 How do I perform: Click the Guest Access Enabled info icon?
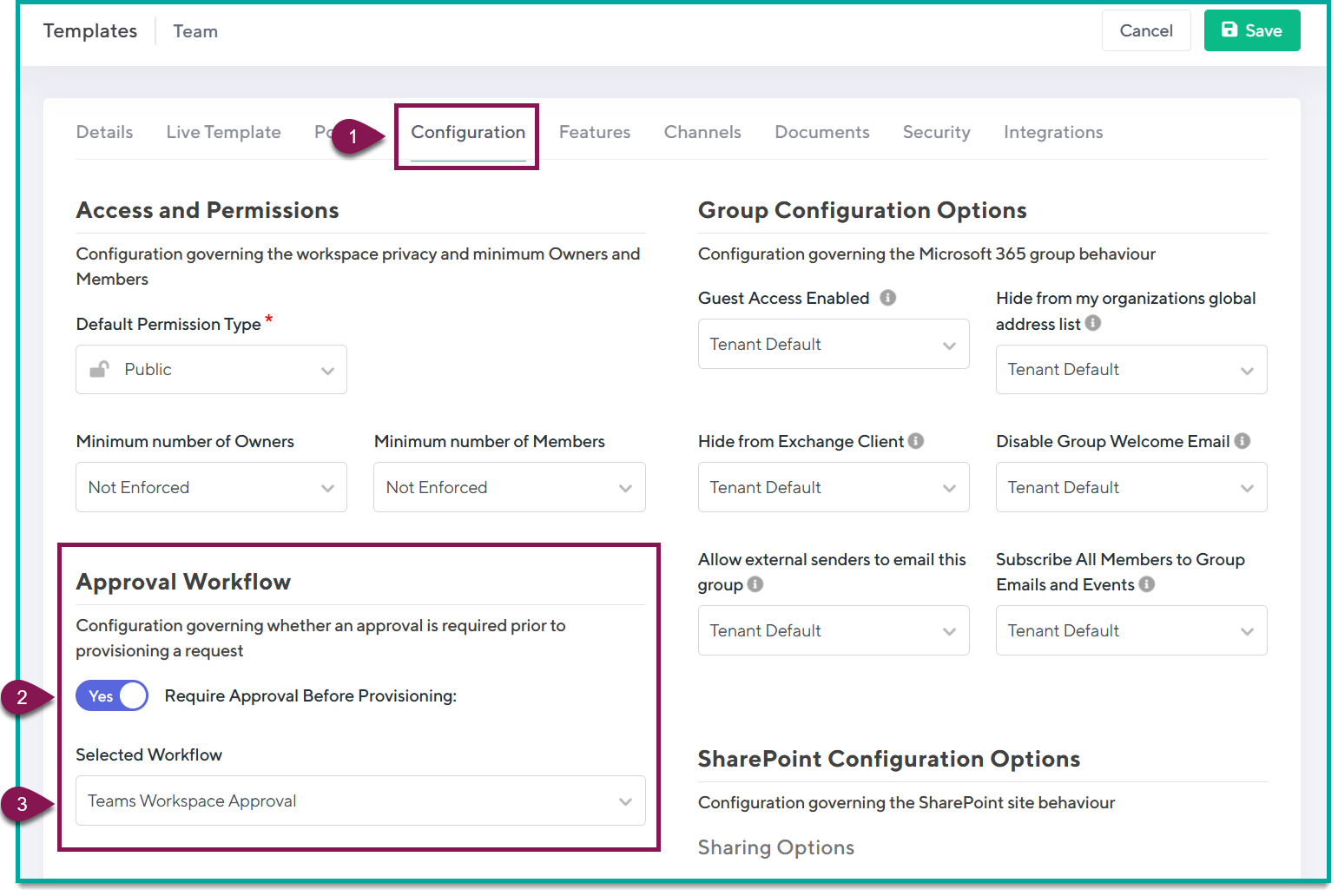tap(887, 298)
